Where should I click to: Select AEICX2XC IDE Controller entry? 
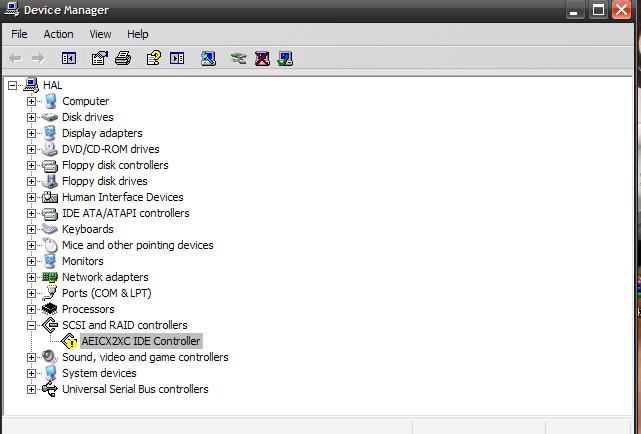[x=141, y=341]
